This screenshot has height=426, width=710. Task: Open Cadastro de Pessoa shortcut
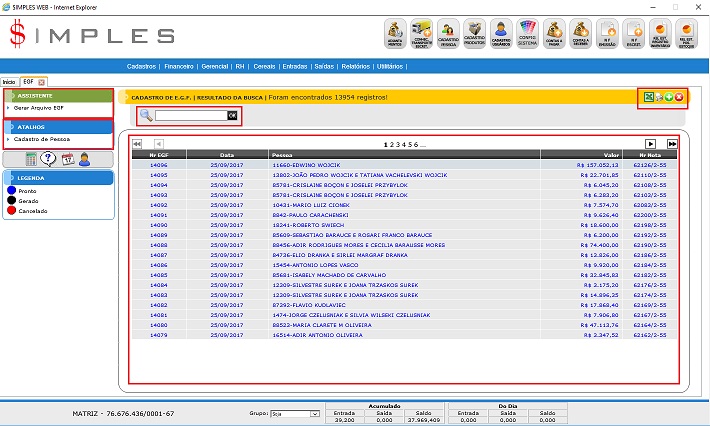(x=43, y=139)
